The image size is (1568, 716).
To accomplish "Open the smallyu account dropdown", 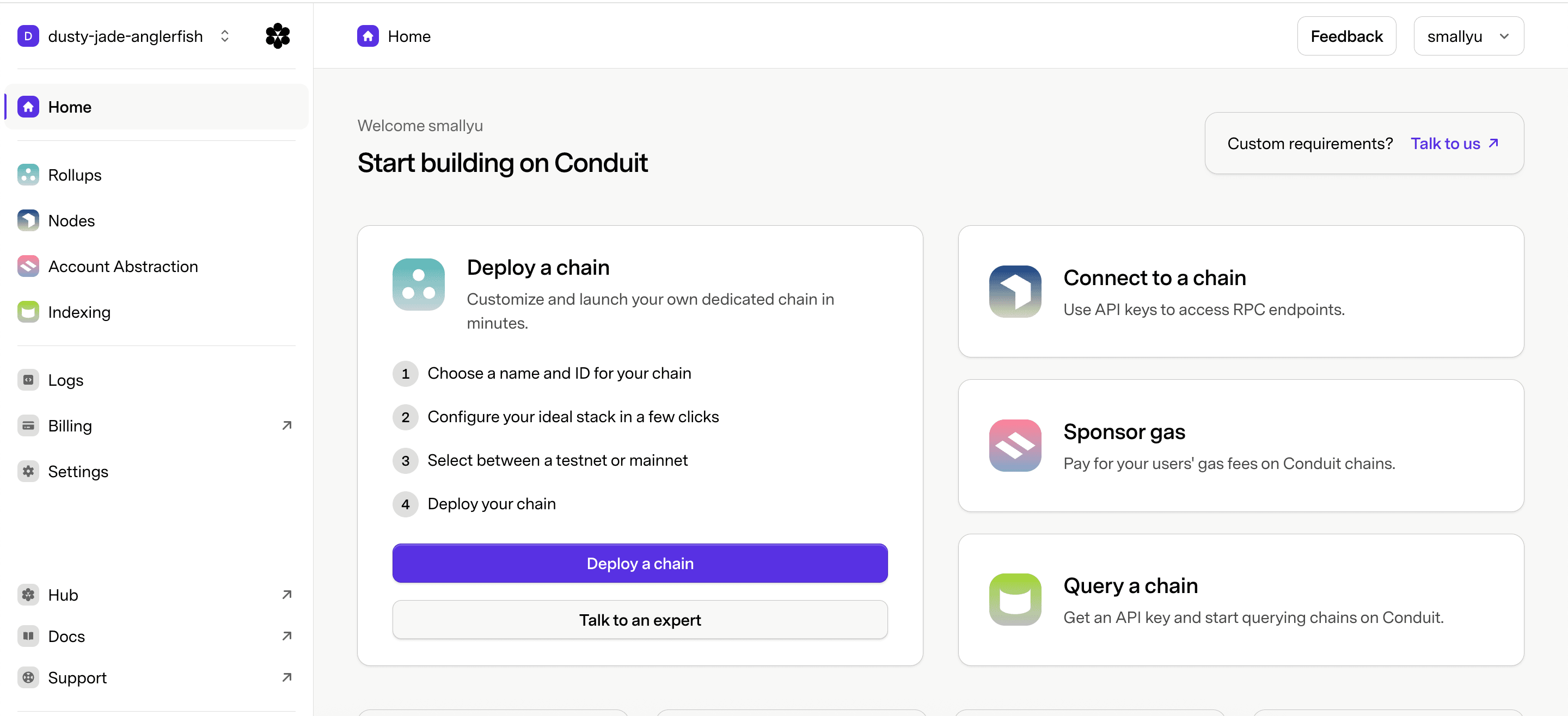I will (1468, 36).
